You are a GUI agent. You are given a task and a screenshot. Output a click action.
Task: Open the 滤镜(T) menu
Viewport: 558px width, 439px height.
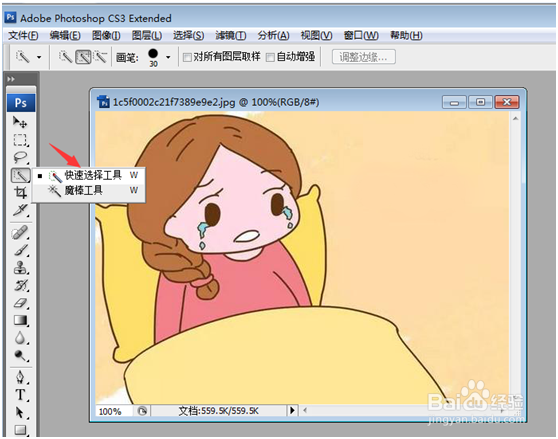pos(230,36)
